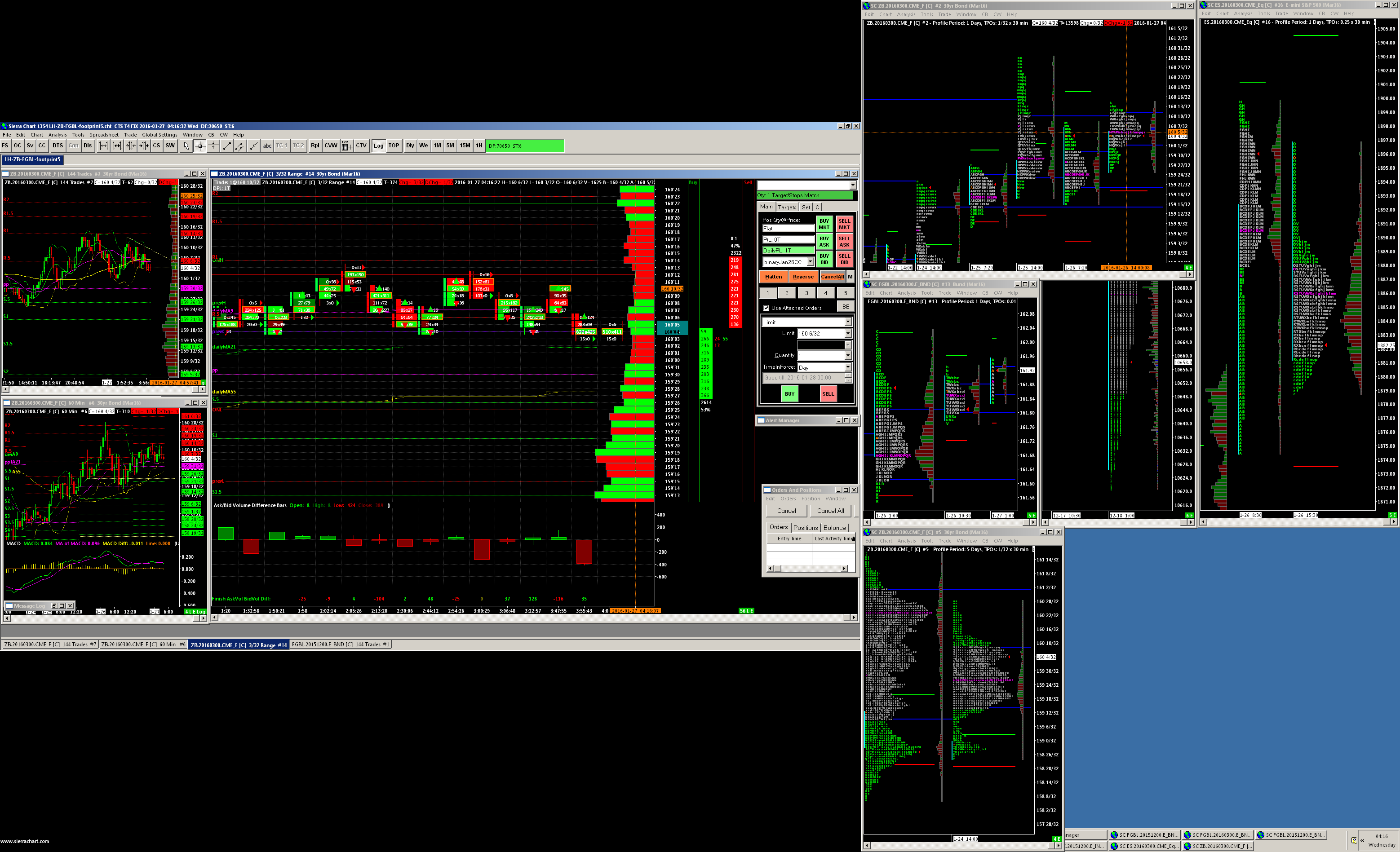The height and width of the screenshot is (852, 1400).
Task: Open the binaryJan26CC account dropdown
Action: tap(810, 262)
